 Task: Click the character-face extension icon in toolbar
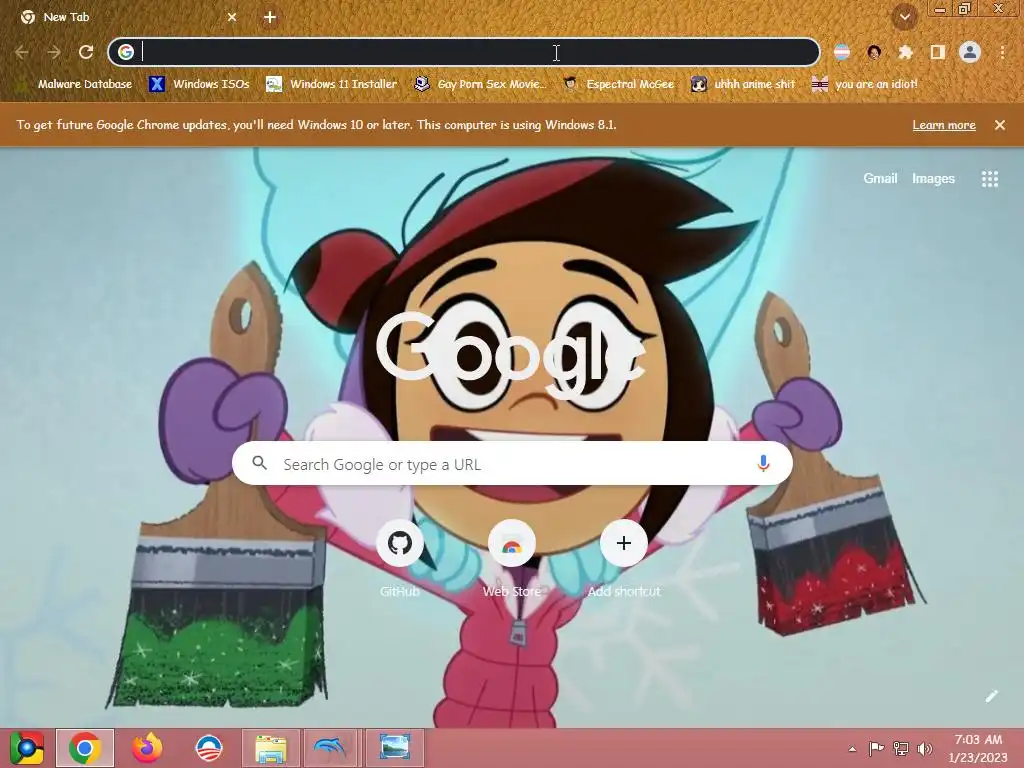(874, 52)
